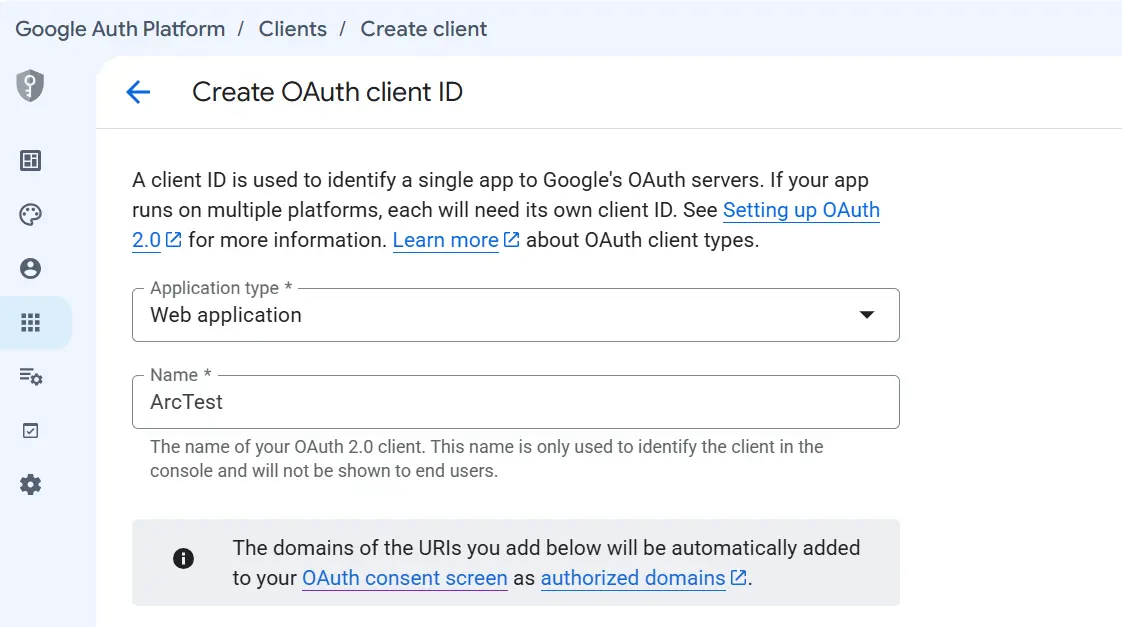The image size is (1122, 627).
Task: Click external-link icon after Learn more
Action: (512, 240)
